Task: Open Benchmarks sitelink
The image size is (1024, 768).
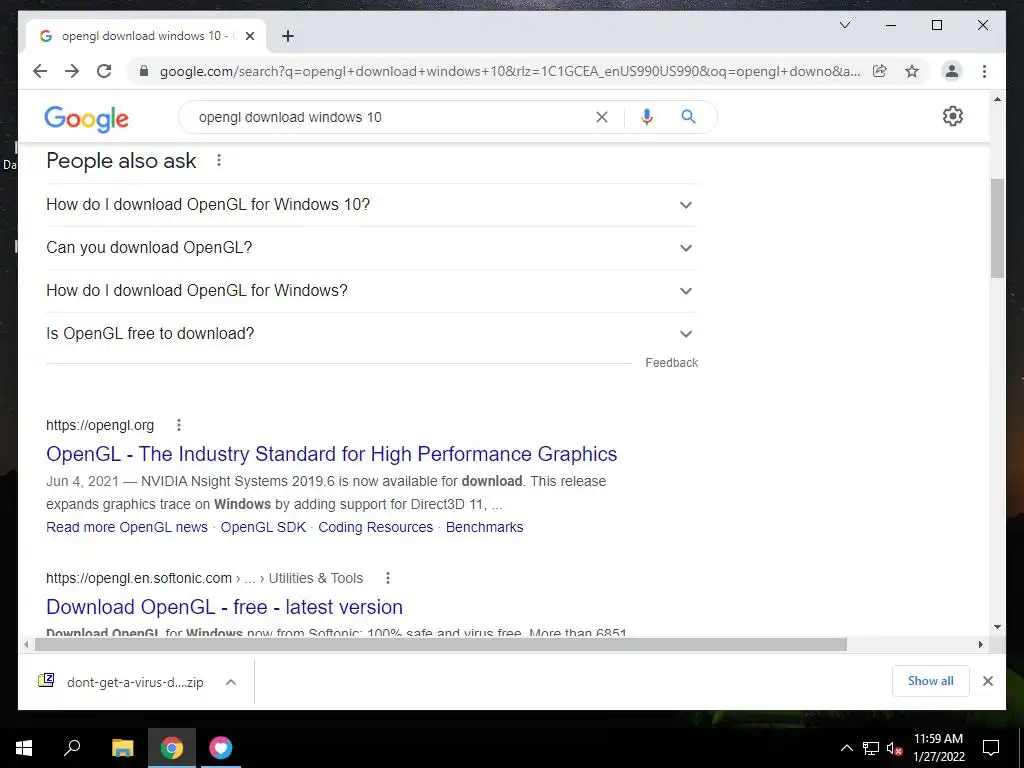Action: pos(485,527)
